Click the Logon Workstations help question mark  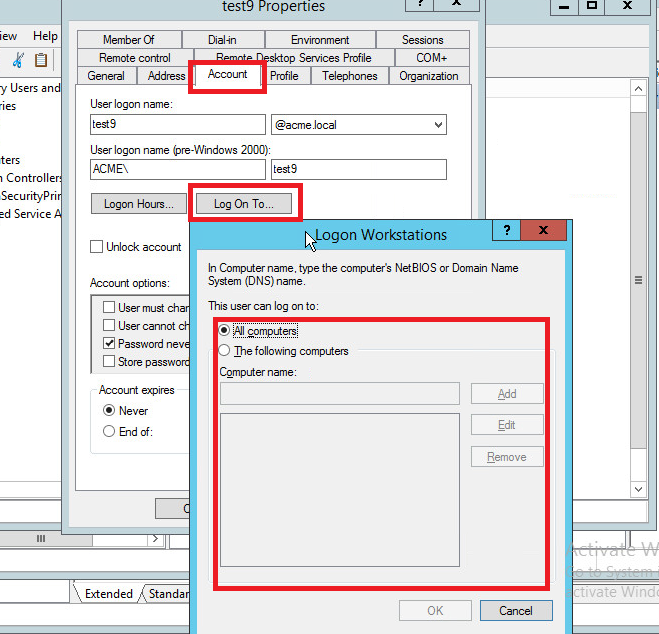click(x=506, y=230)
